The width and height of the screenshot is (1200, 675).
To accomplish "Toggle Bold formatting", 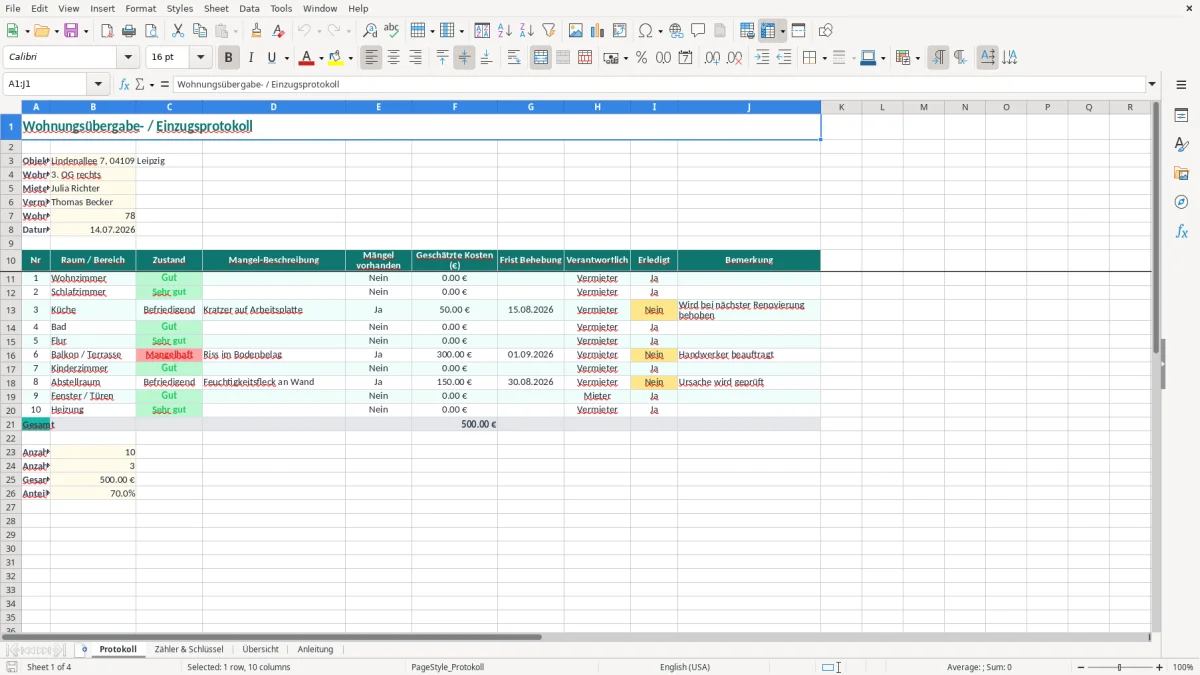I will 229,58.
